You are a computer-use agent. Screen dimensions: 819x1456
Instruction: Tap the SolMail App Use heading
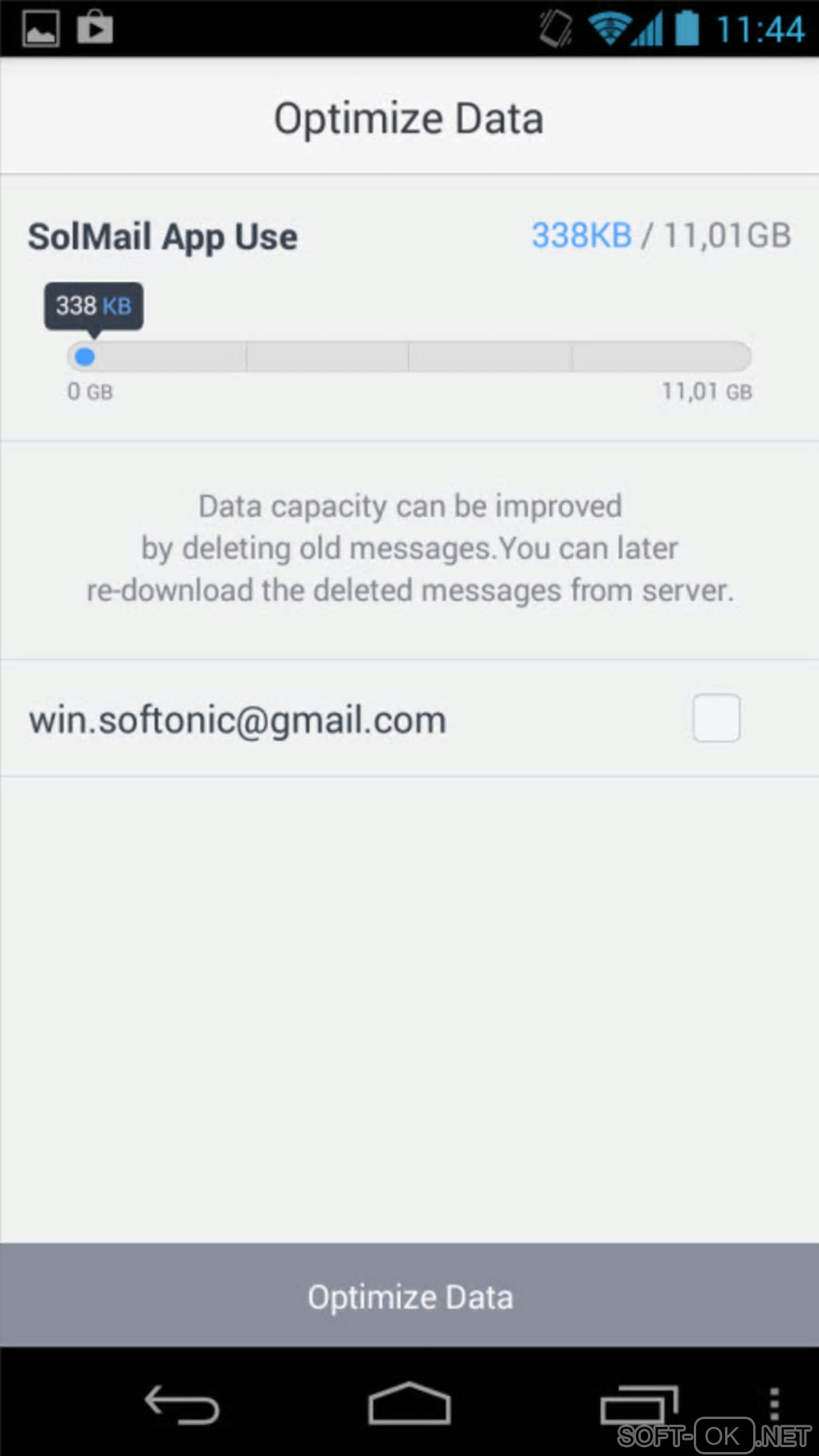(163, 238)
